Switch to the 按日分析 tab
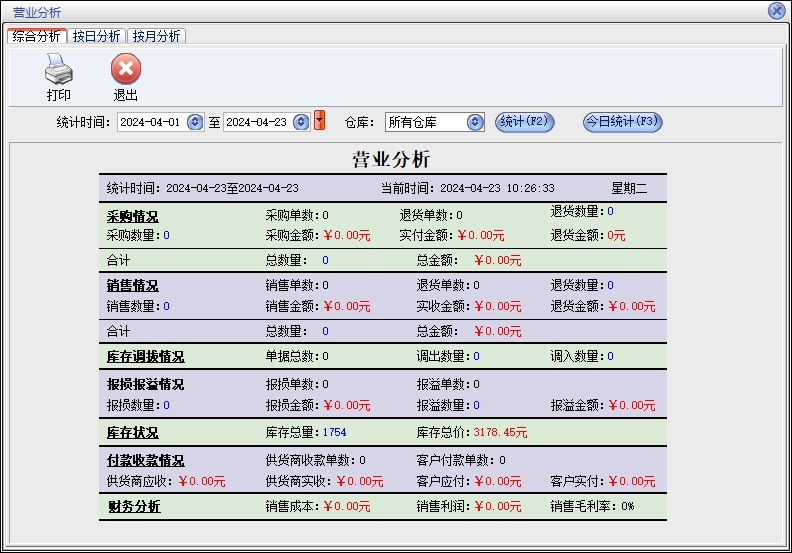Image resolution: width=792 pixels, height=553 pixels. pos(96,36)
